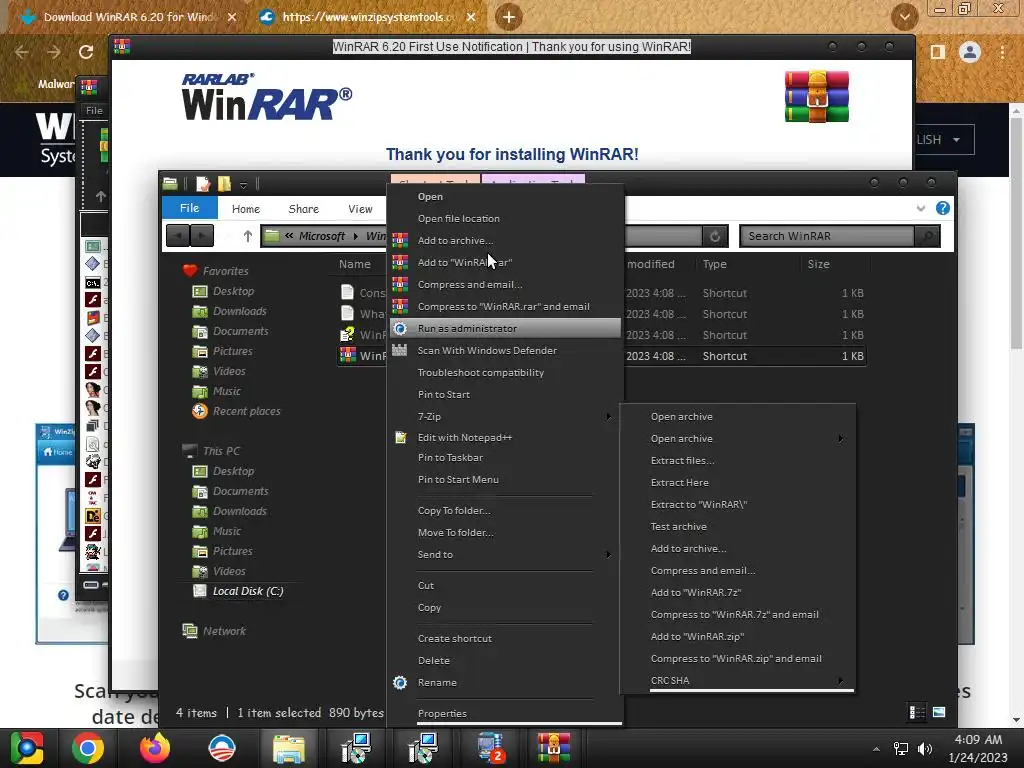The width and height of the screenshot is (1024, 768).
Task: Sort files by the Size column header
Action: coord(818,264)
